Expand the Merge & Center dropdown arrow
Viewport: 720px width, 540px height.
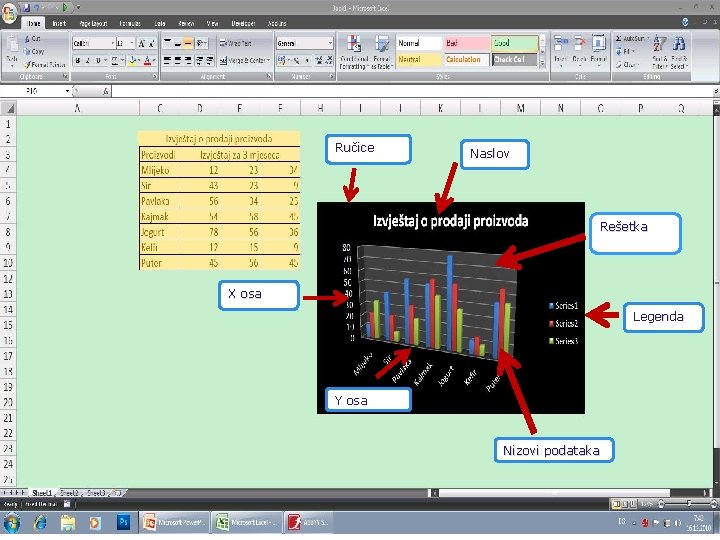tap(268, 61)
